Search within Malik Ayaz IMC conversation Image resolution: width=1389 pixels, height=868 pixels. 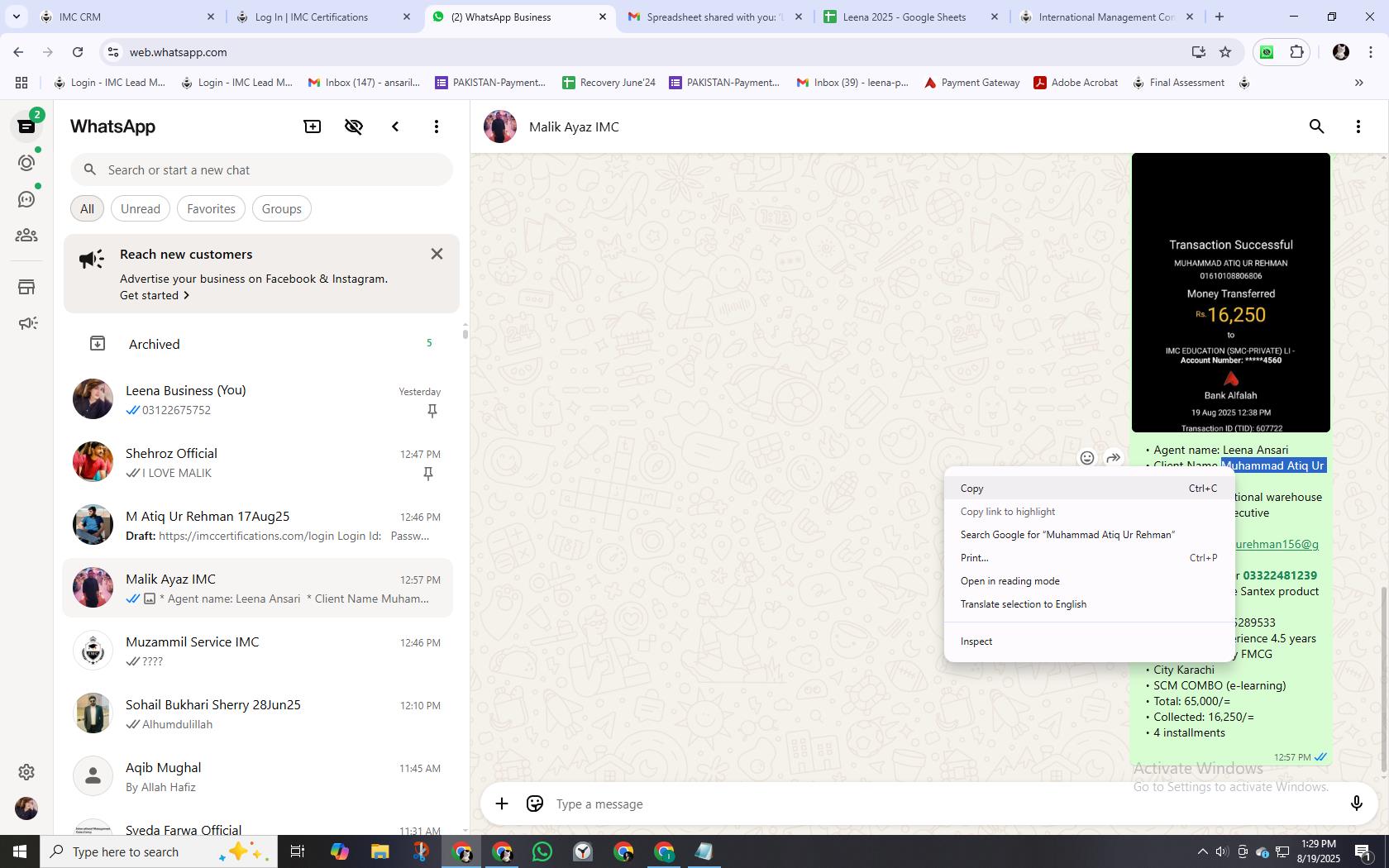click(1317, 126)
